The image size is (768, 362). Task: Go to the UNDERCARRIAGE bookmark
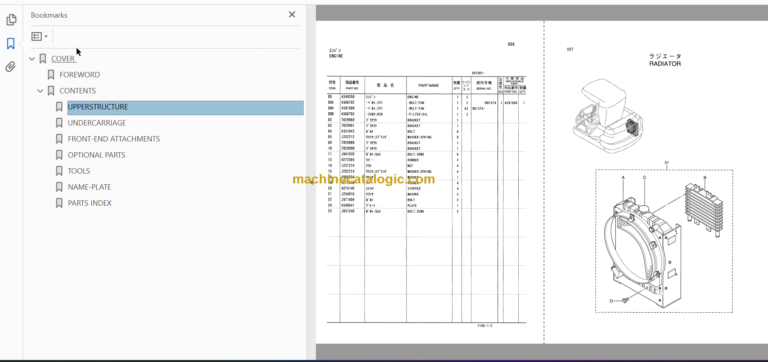96,123
